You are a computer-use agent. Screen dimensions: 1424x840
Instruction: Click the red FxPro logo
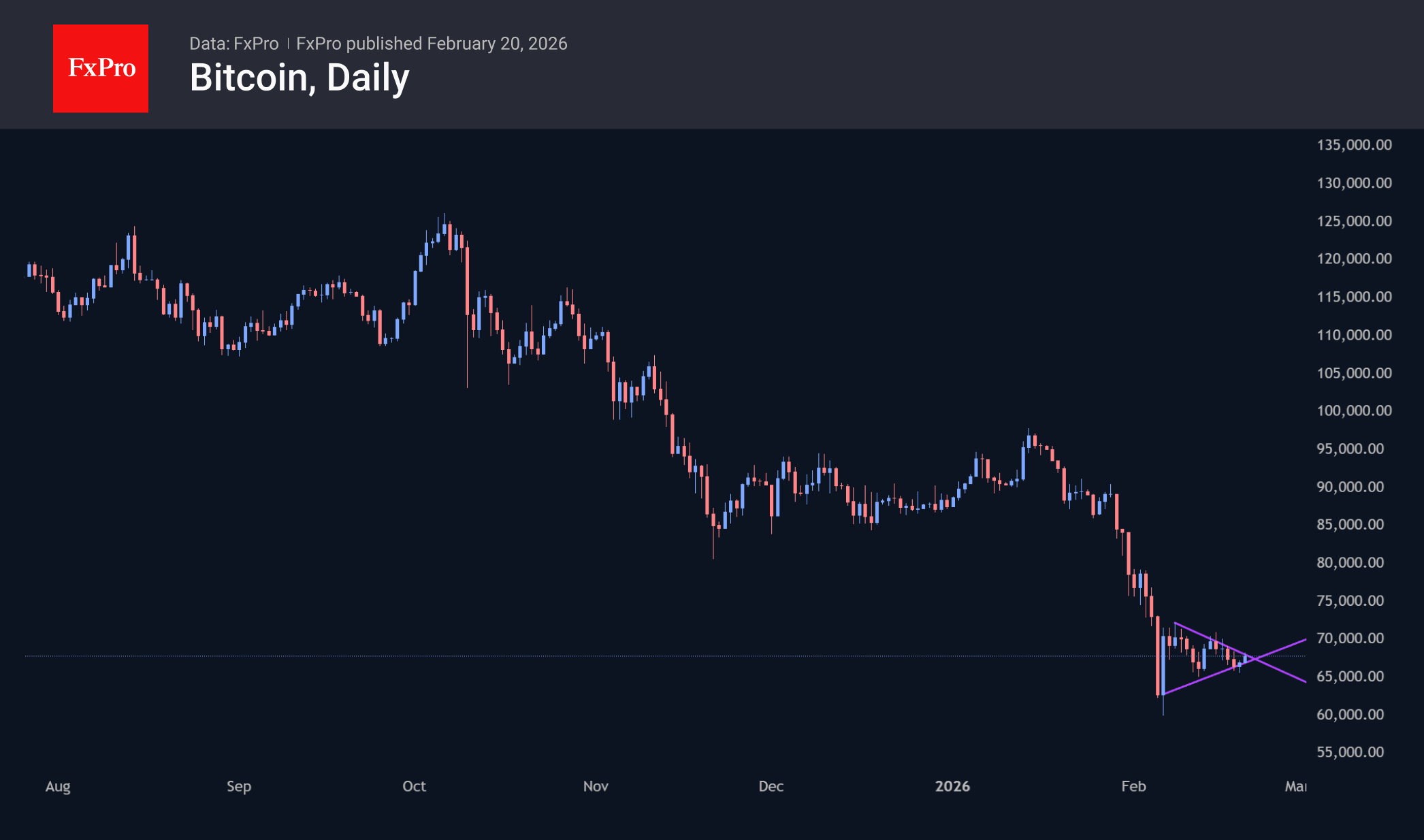pos(101,69)
